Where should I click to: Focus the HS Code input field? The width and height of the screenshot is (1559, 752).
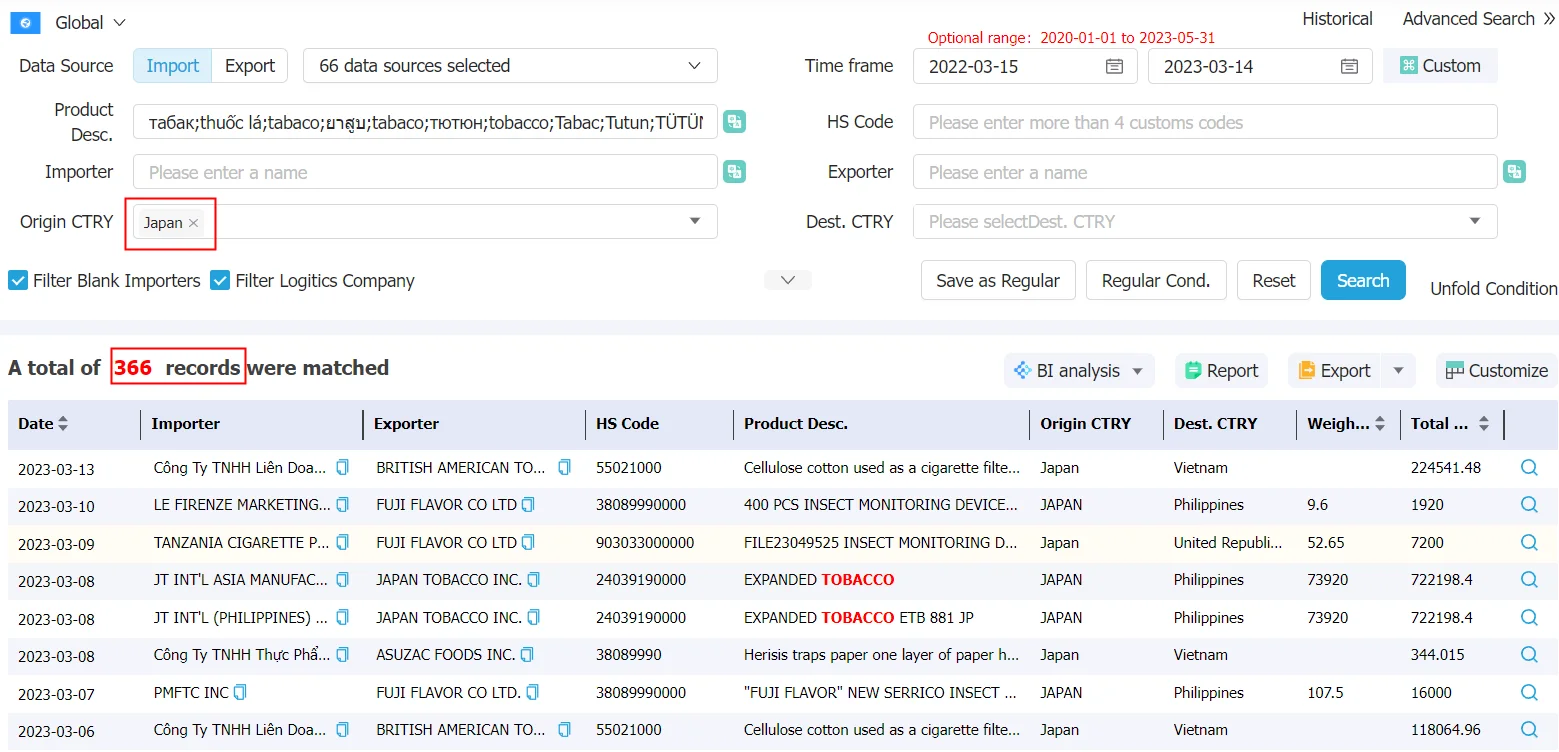click(1205, 122)
